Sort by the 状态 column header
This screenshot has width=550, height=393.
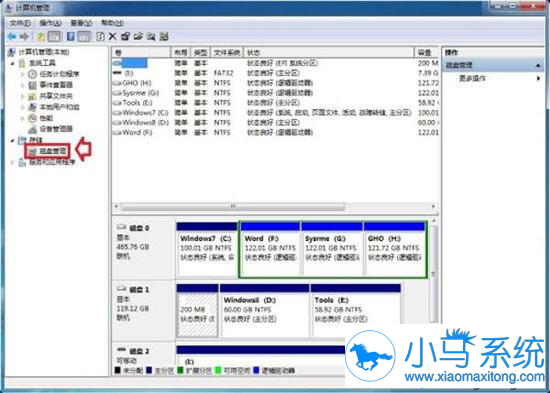point(329,53)
